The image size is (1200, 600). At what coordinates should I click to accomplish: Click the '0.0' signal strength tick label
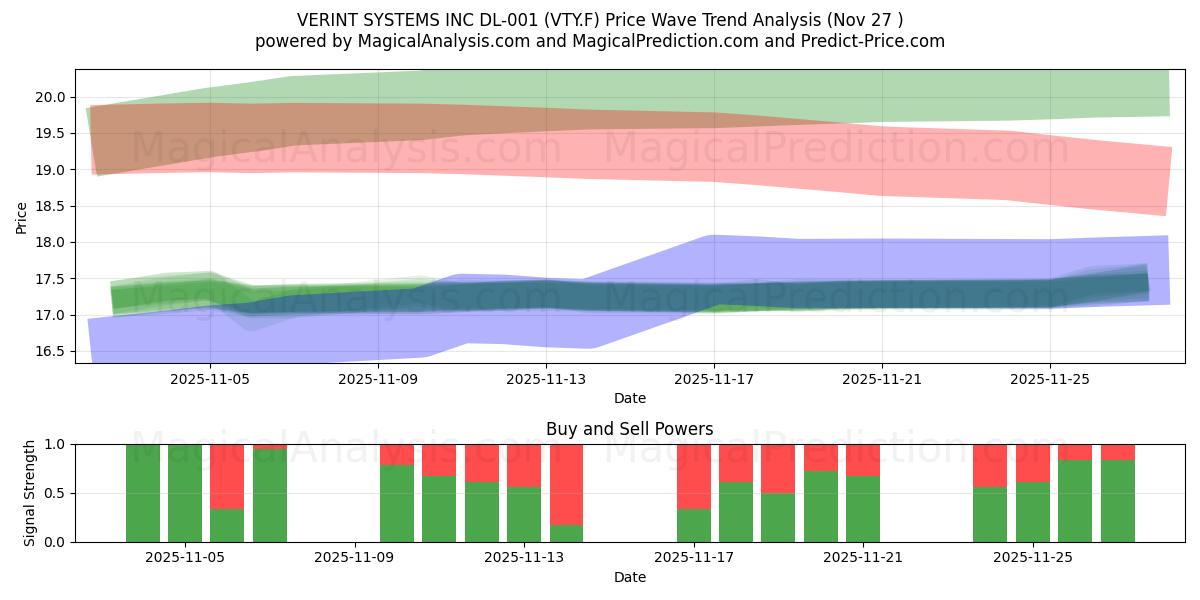click(x=56, y=542)
